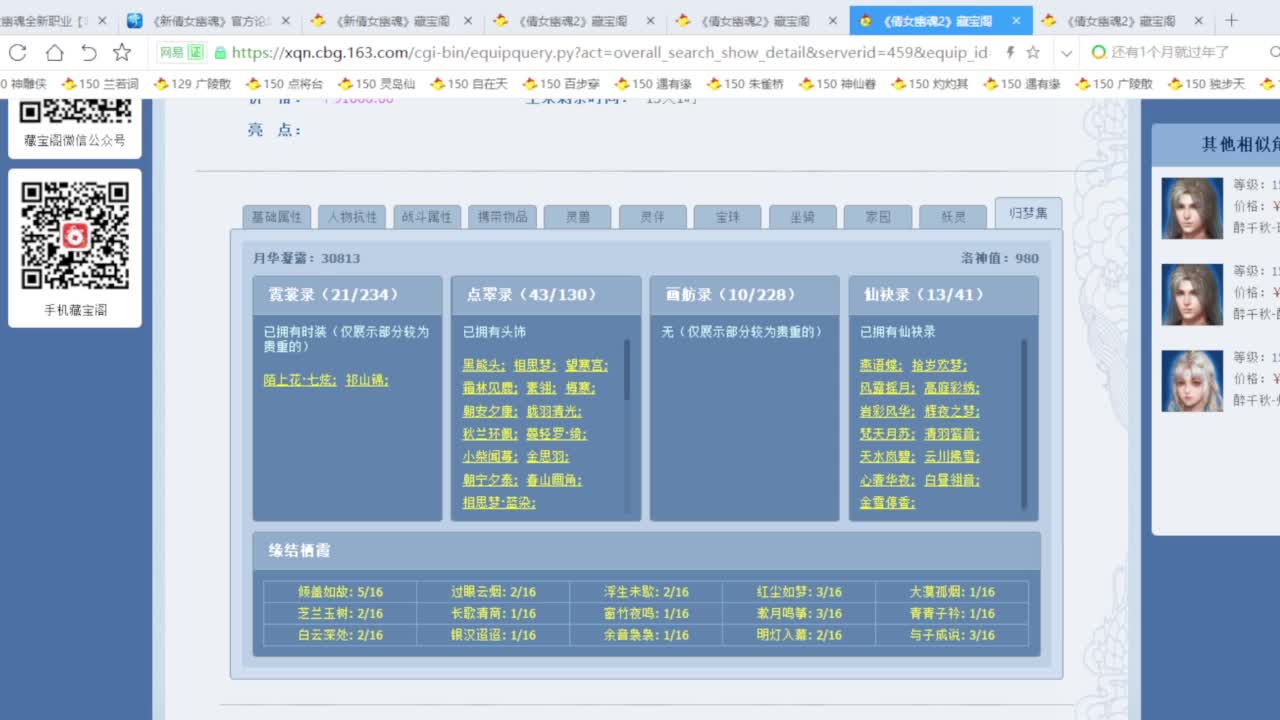Open the white-haired similar character avatar
The height and width of the screenshot is (720, 1280).
click(x=1192, y=380)
